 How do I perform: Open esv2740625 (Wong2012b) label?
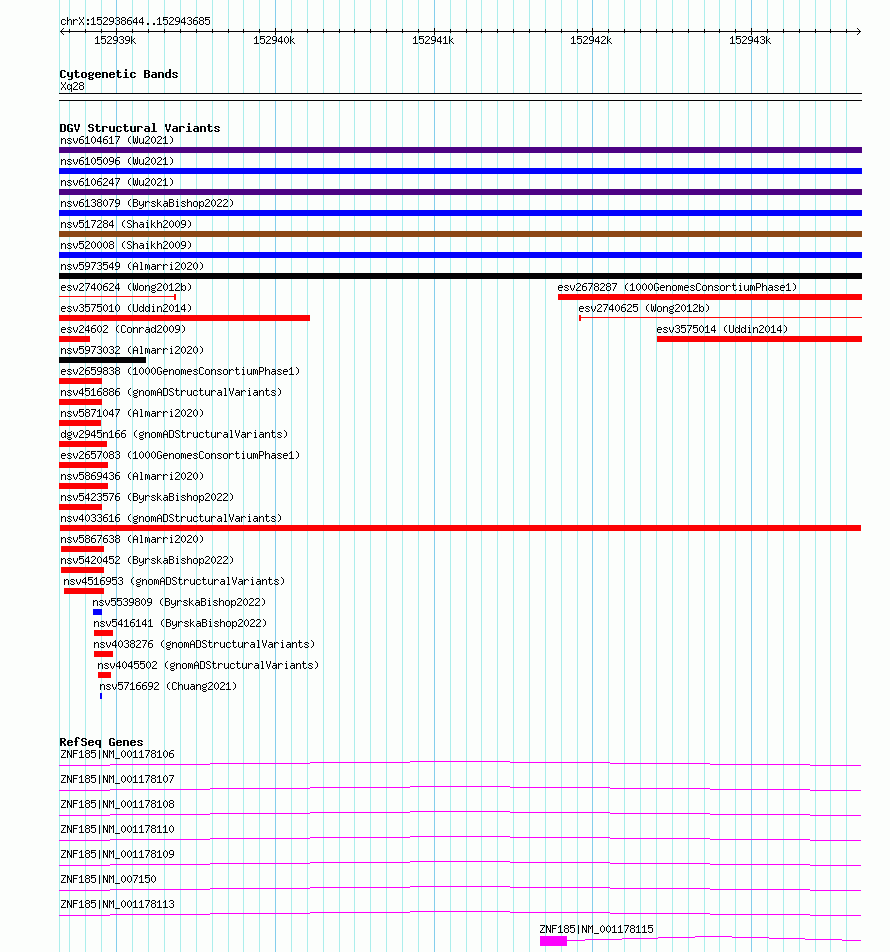(644, 308)
